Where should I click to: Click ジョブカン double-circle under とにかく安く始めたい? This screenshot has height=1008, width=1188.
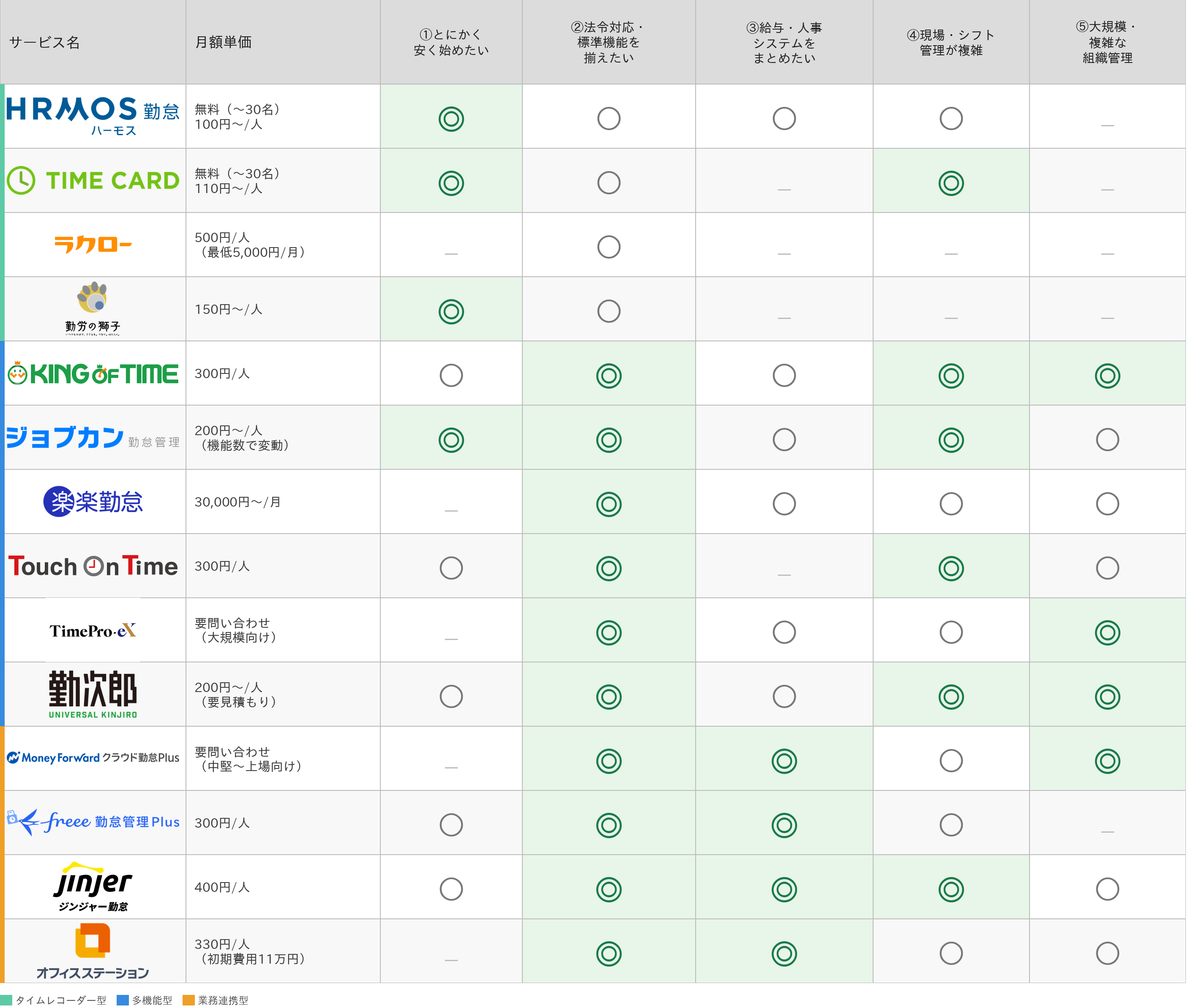[451, 440]
